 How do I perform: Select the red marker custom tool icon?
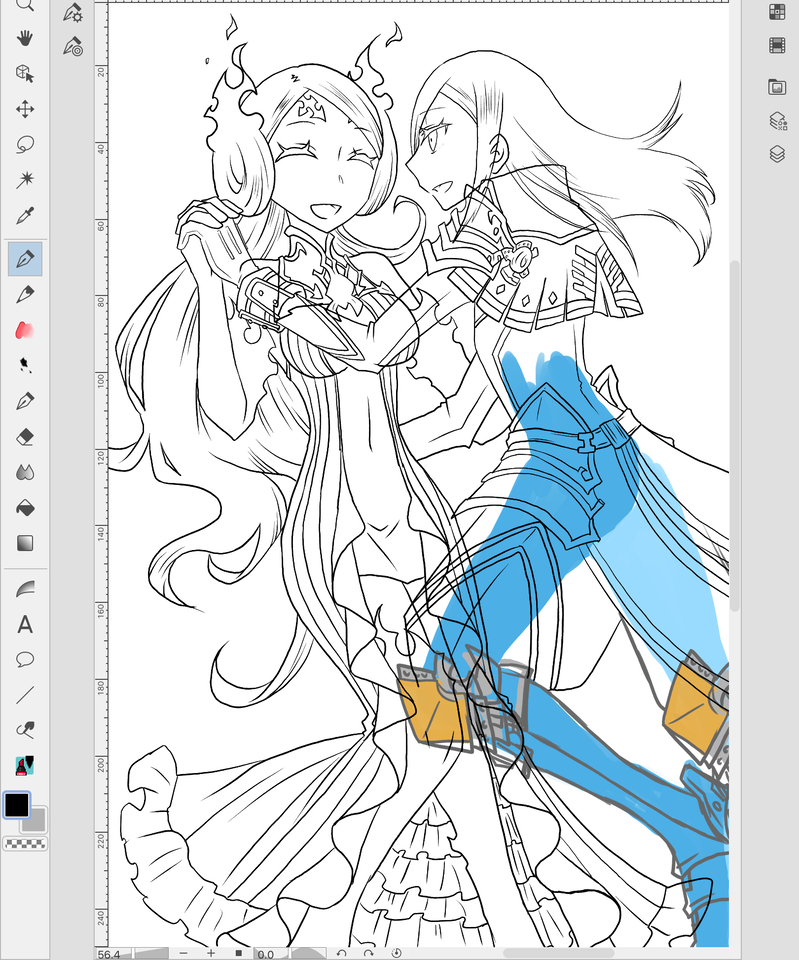pyautogui.click(x=24, y=765)
